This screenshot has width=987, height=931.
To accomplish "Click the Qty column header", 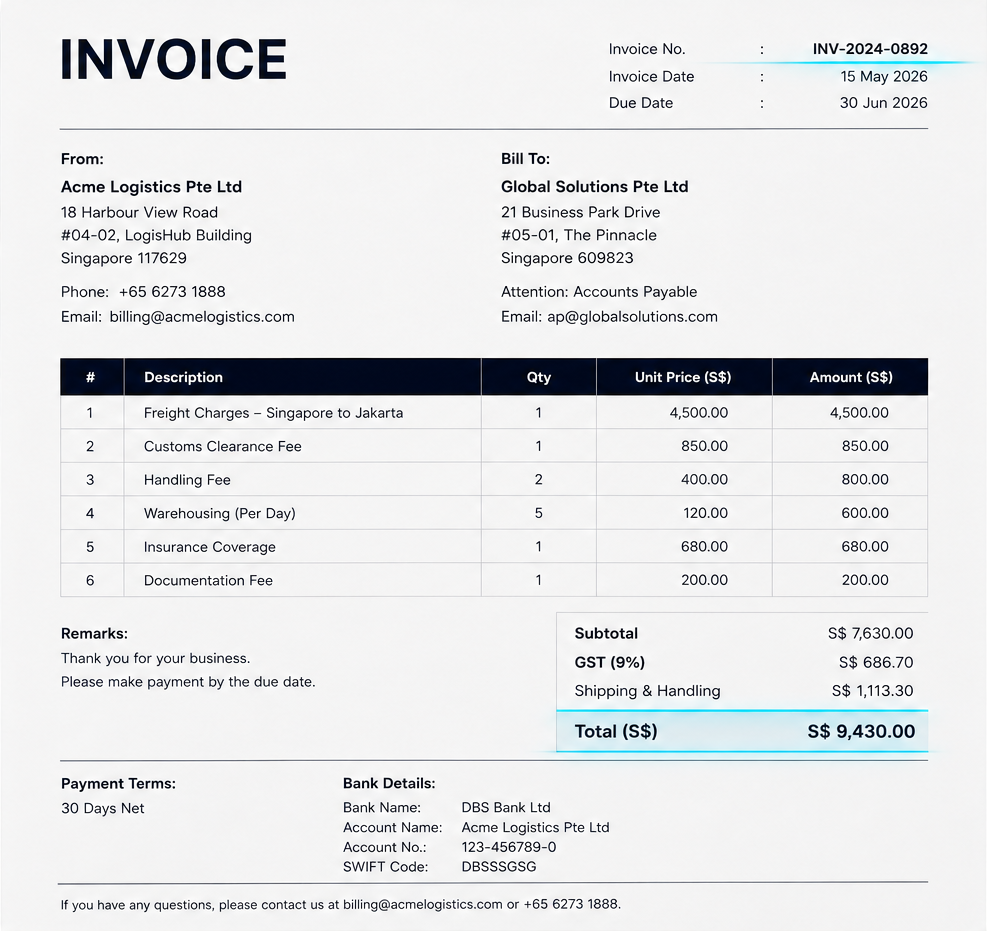I will [x=539, y=377].
